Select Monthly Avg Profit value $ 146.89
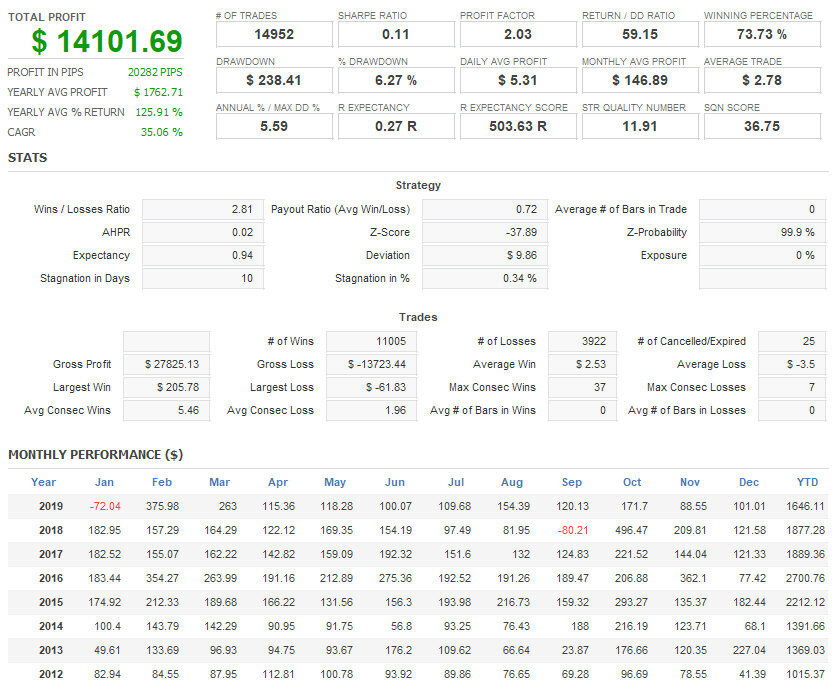The image size is (836, 698). pyautogui.click(x=640, y=81)
